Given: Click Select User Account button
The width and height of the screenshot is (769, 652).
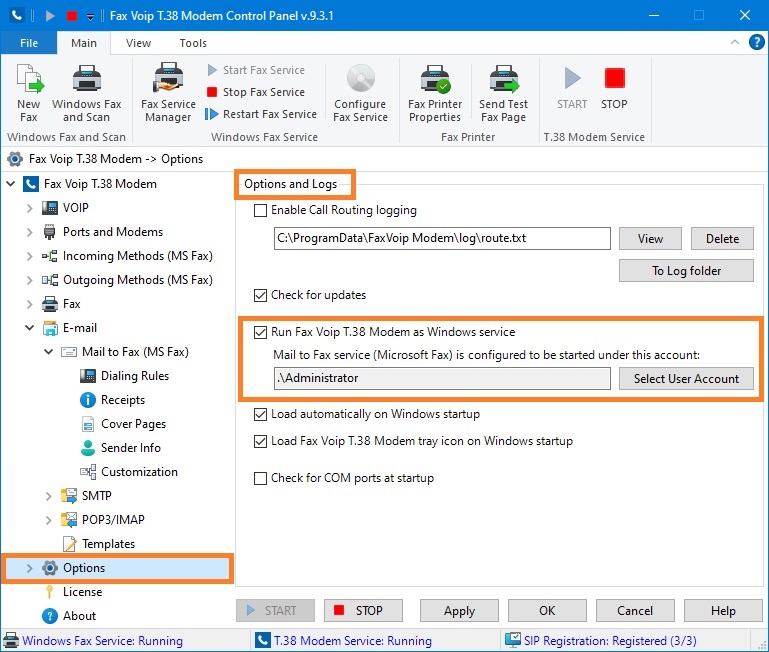Looking at the screenshot, I should pyautogui.click(x=686, y=379).
